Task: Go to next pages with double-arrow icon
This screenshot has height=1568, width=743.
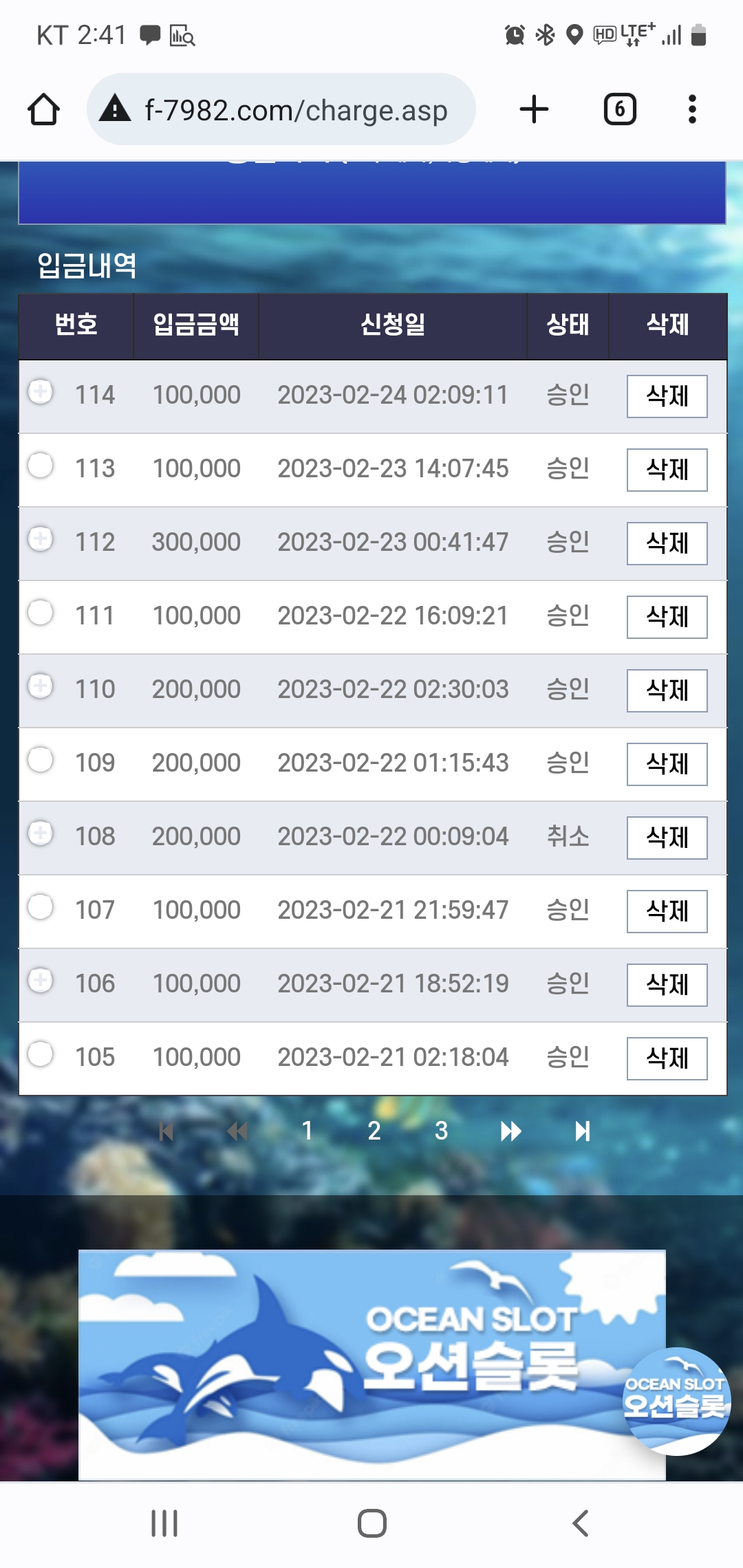Action: (510, 1131)
